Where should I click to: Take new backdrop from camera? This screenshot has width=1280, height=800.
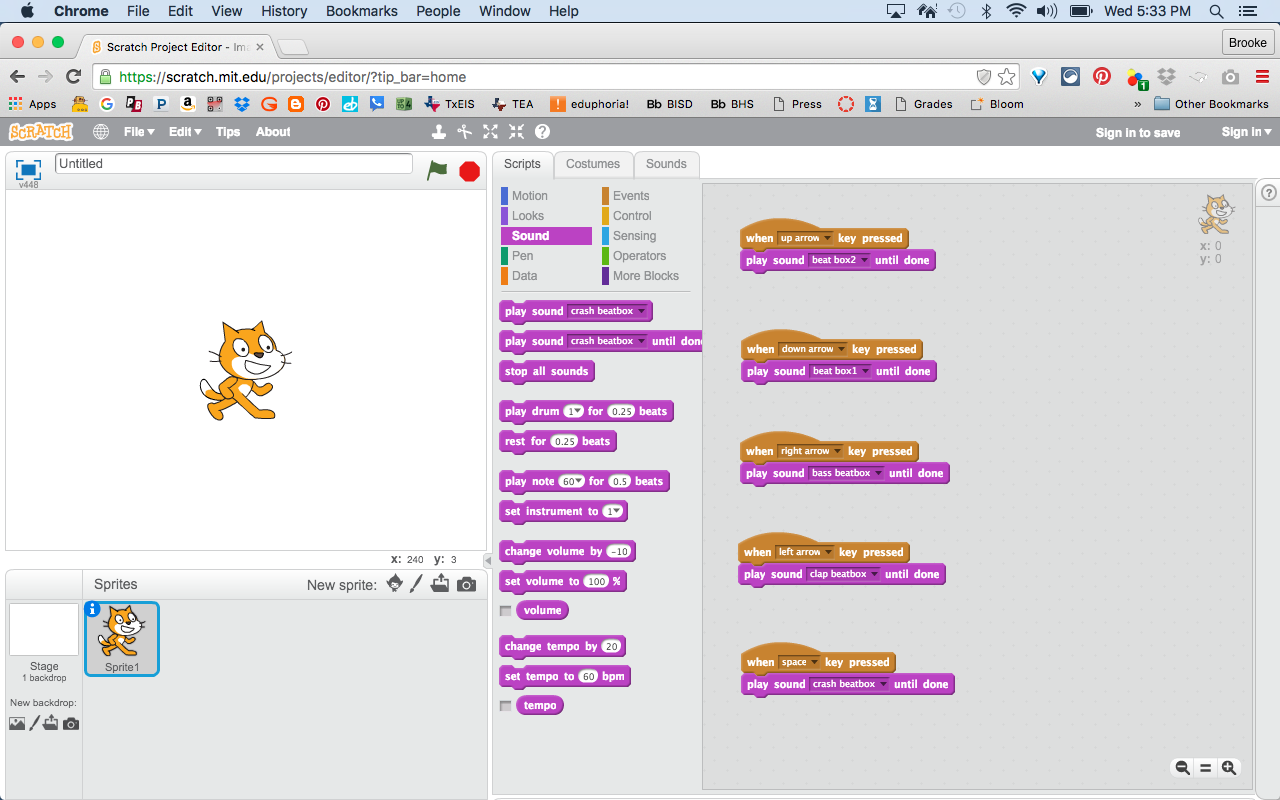(x=70, y=723)
